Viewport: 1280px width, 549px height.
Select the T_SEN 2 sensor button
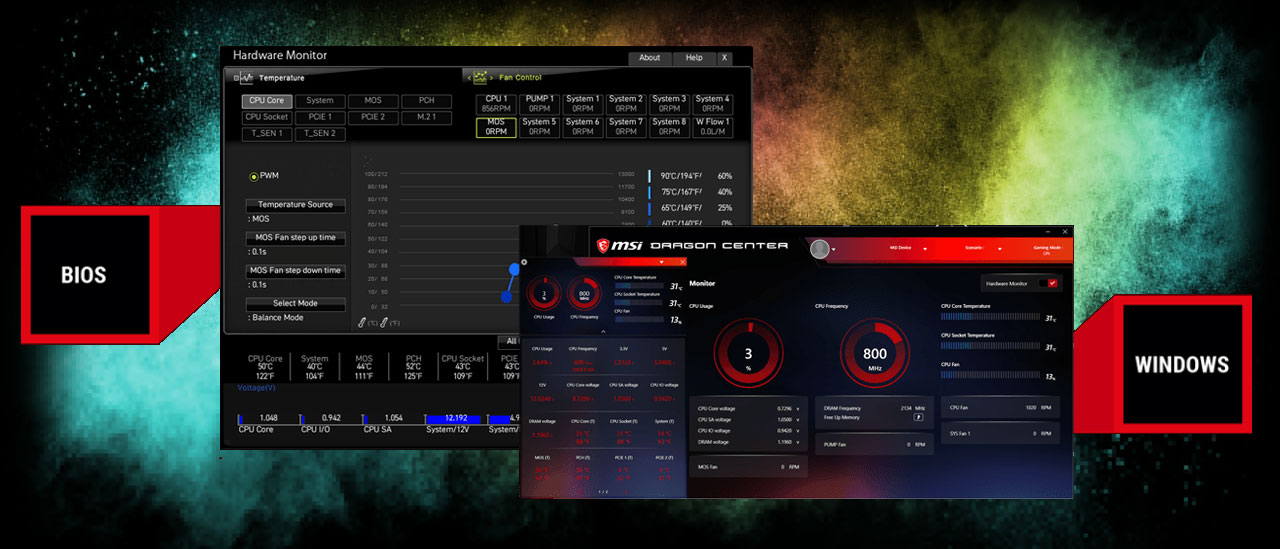click(320, 133)
